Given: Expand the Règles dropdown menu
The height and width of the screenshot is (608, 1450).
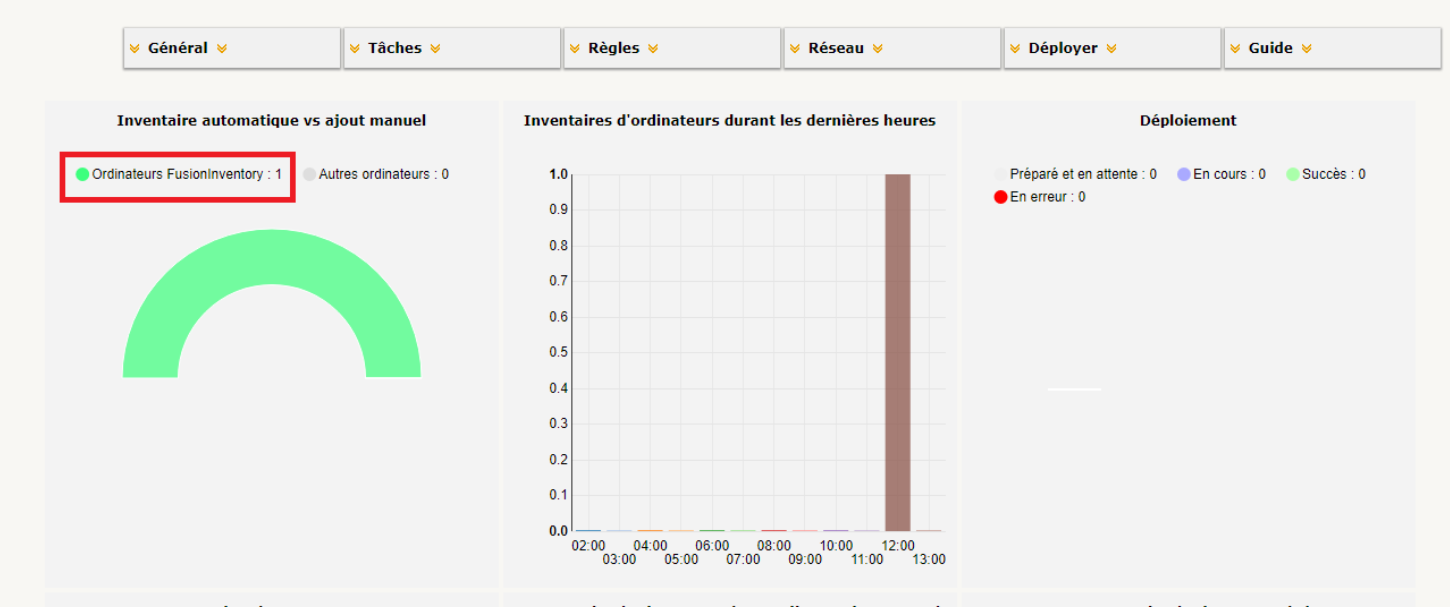Looking at the screenshot, I should (614, 48).
